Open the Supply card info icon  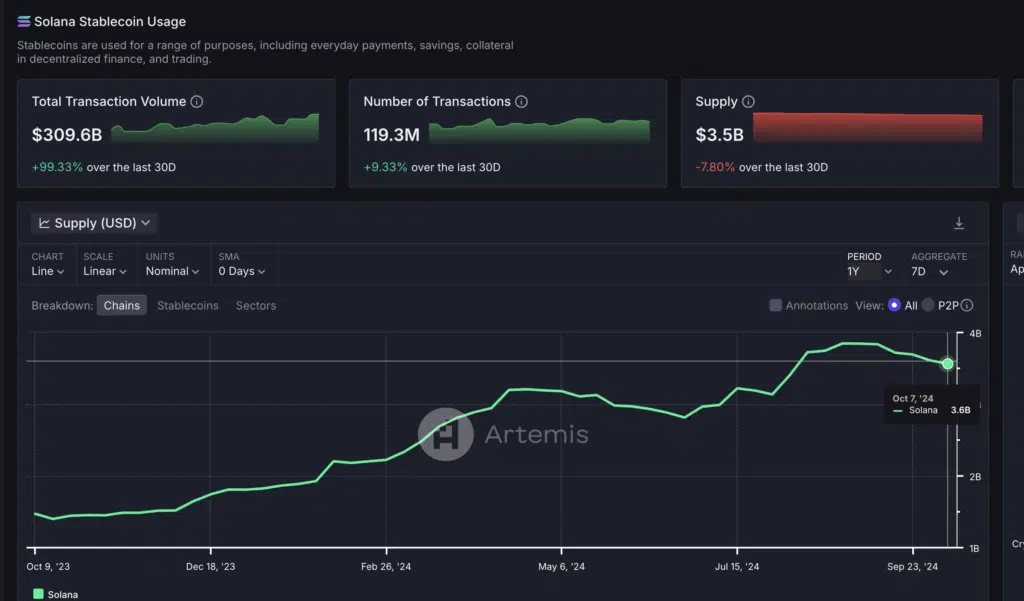coord(748,102)
